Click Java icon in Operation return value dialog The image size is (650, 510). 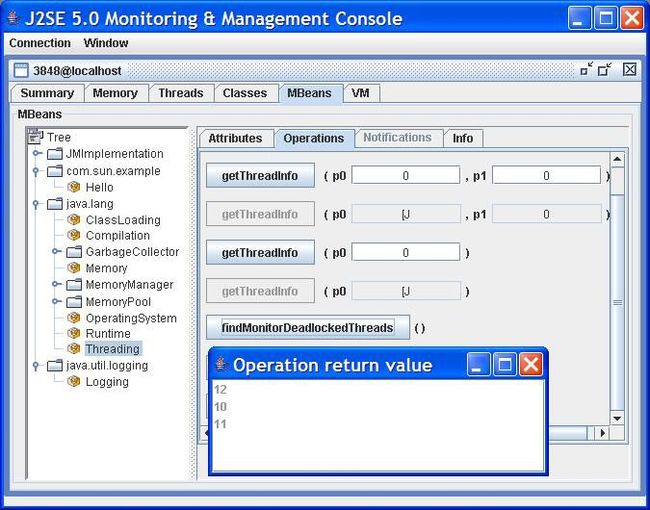click(x=221, y=364)
